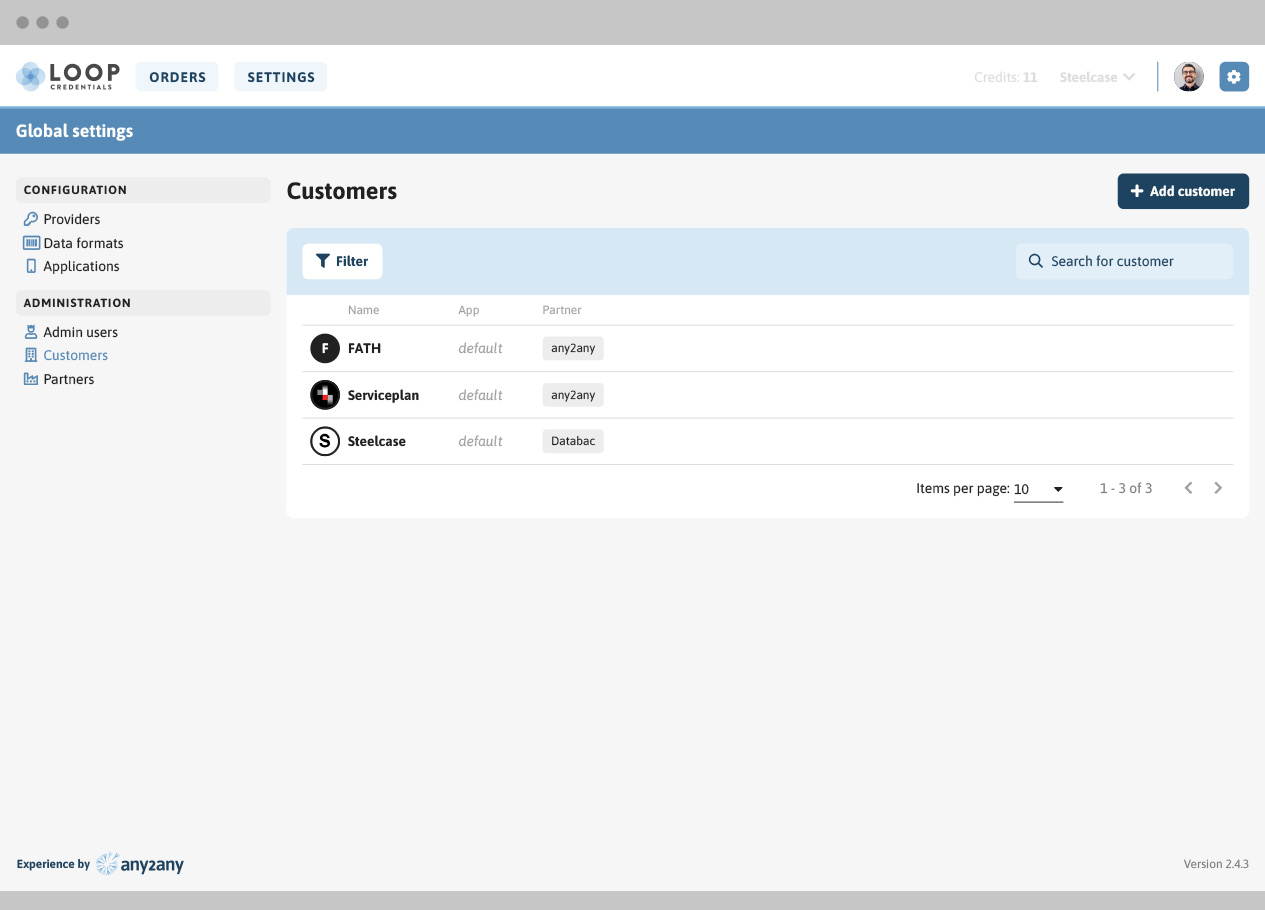The height and width of the screenshot is (910, 1265).
Task: Switch to the Orders tab
Action: tap(177, 77)
